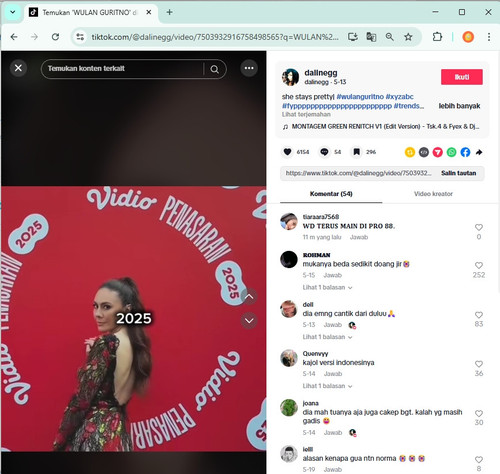
Task: Click zoom magnifier icon in address bar
Action: point(389,37)
